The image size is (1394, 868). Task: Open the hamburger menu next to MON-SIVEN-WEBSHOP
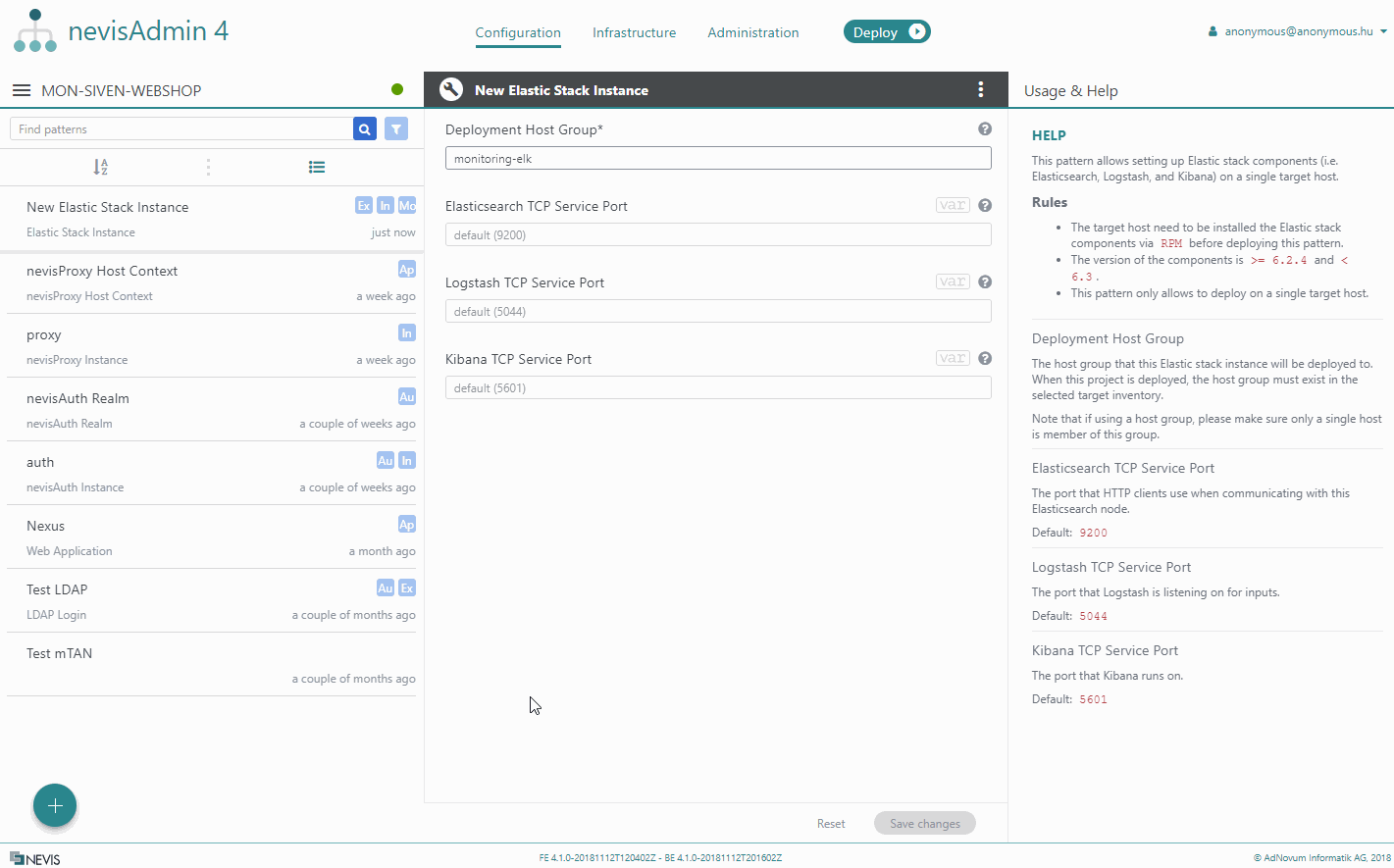22,90
